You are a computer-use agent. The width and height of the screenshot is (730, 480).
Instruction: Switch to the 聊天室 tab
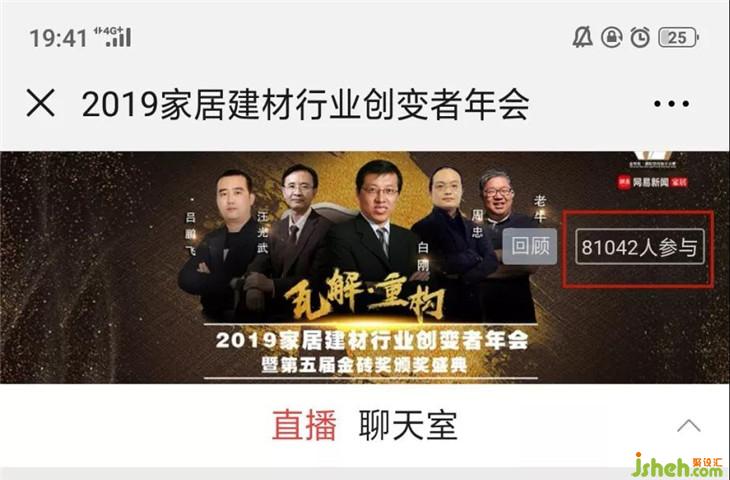408,425
